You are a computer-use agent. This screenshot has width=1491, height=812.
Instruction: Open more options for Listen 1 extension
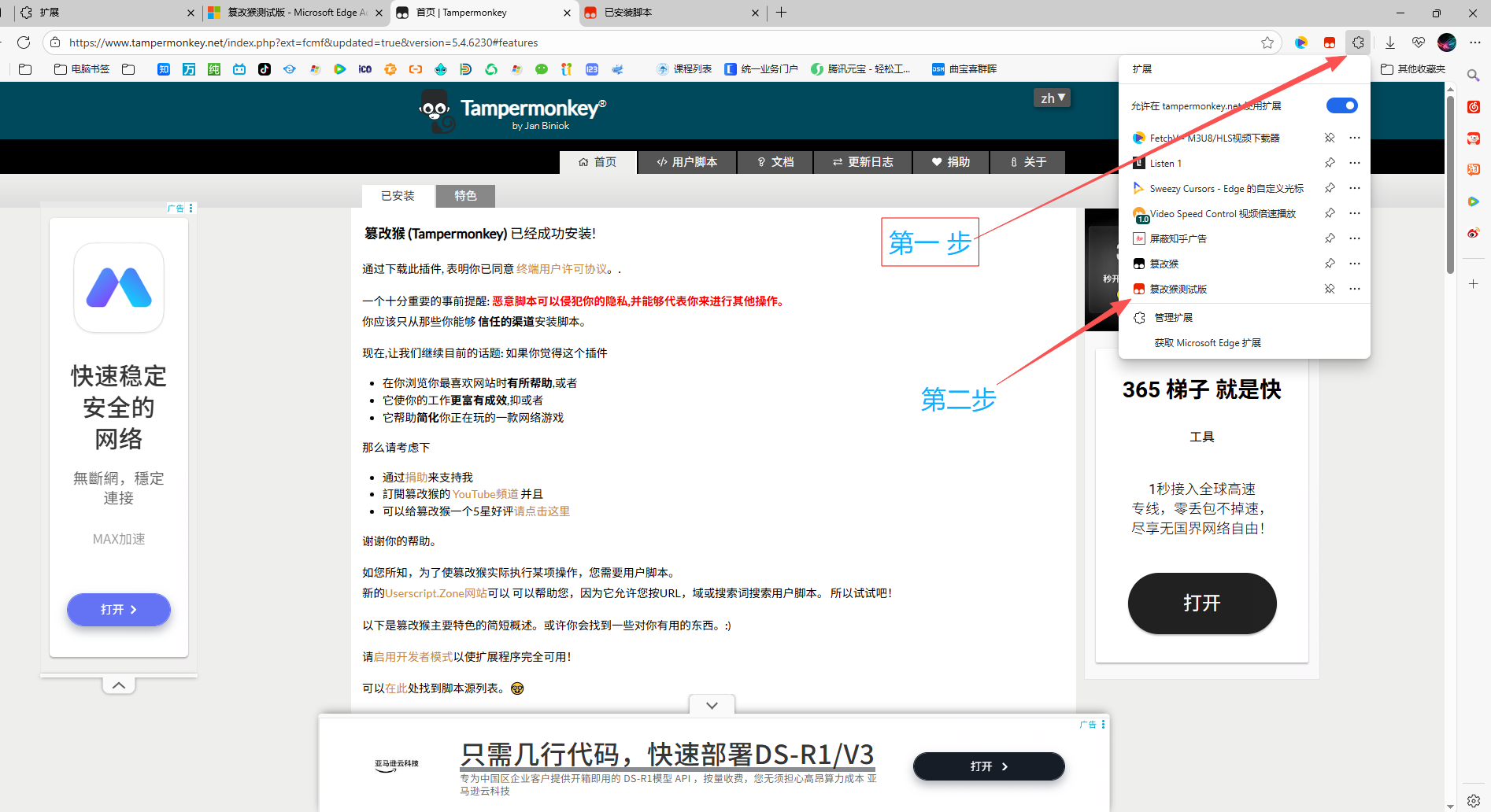(x=1354, y=163)
